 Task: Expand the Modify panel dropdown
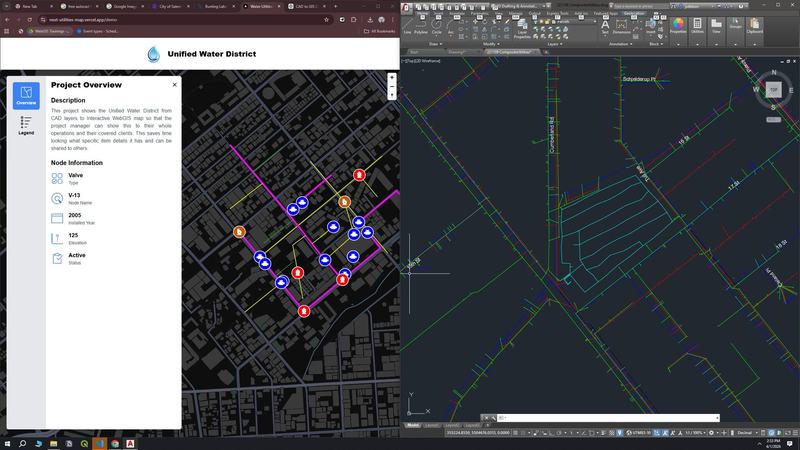click(490, 44)
